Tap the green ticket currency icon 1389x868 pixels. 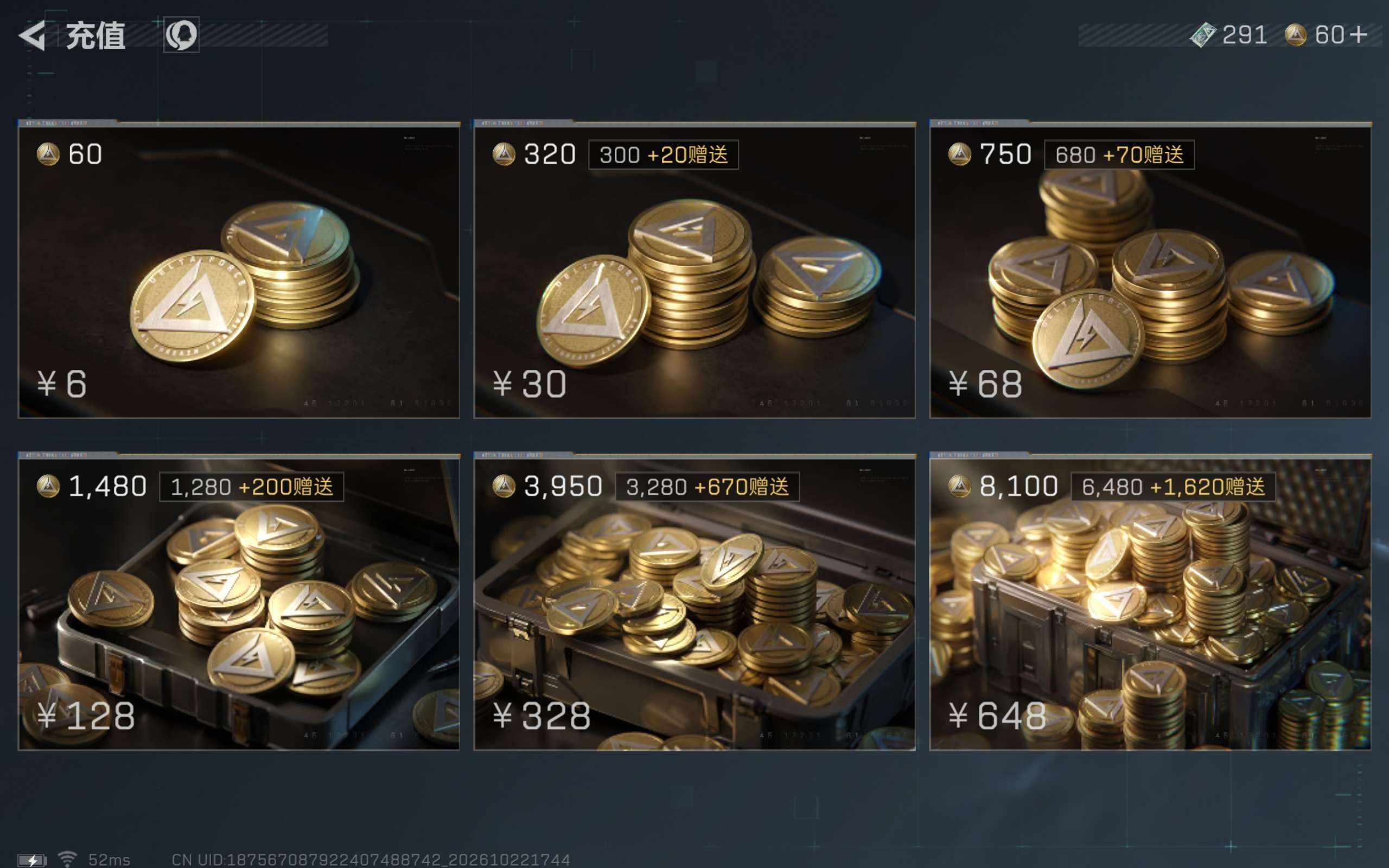pyautogui.click(x=1203, y=35)
